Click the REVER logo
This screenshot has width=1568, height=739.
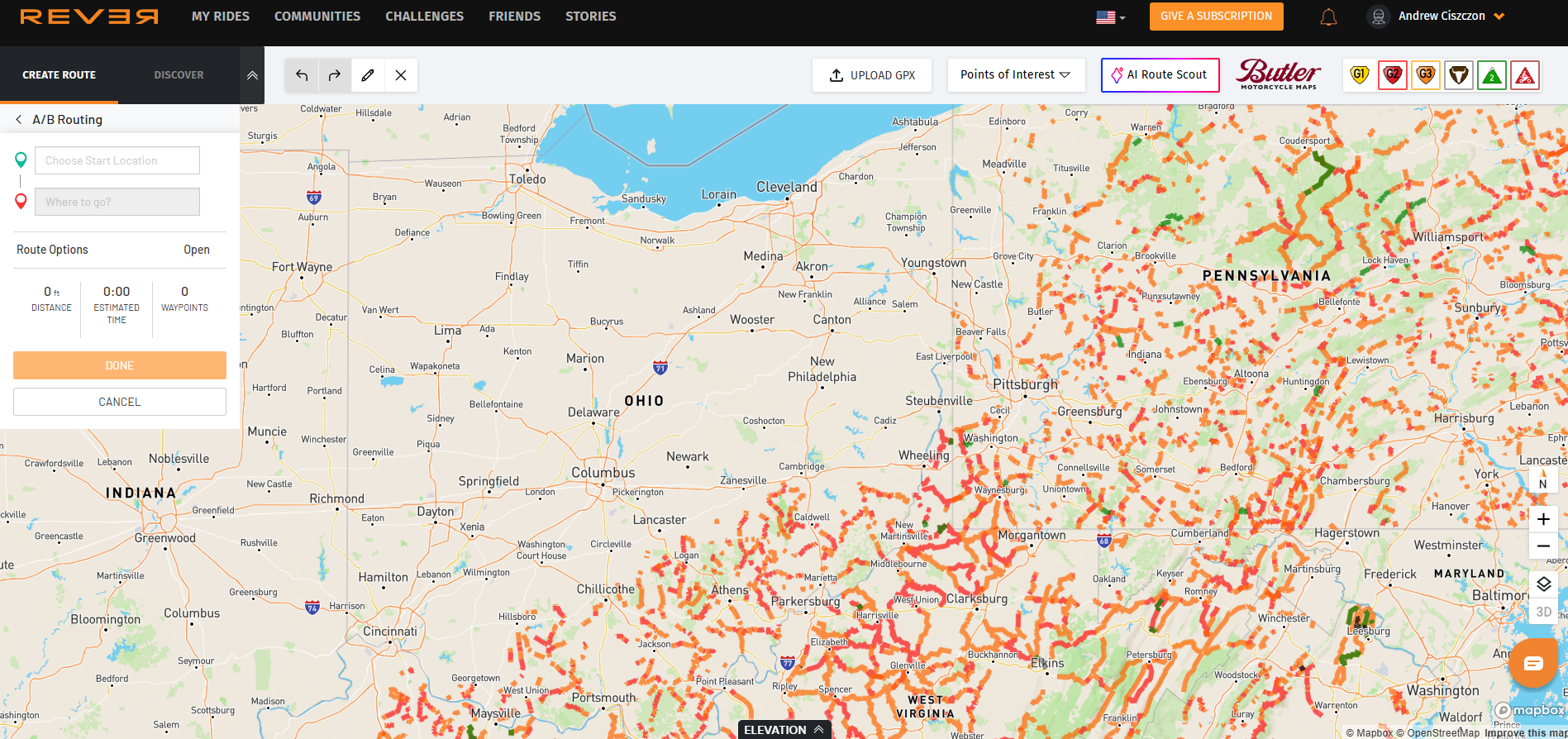tap(89, 17)
